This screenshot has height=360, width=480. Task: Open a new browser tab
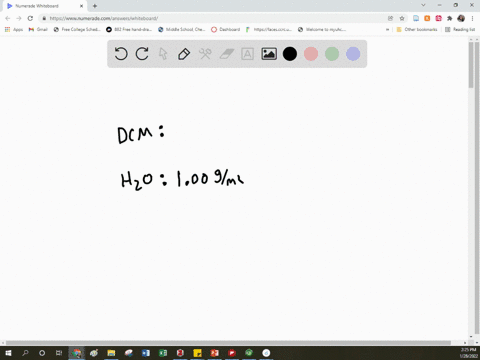tap(95, 6)
